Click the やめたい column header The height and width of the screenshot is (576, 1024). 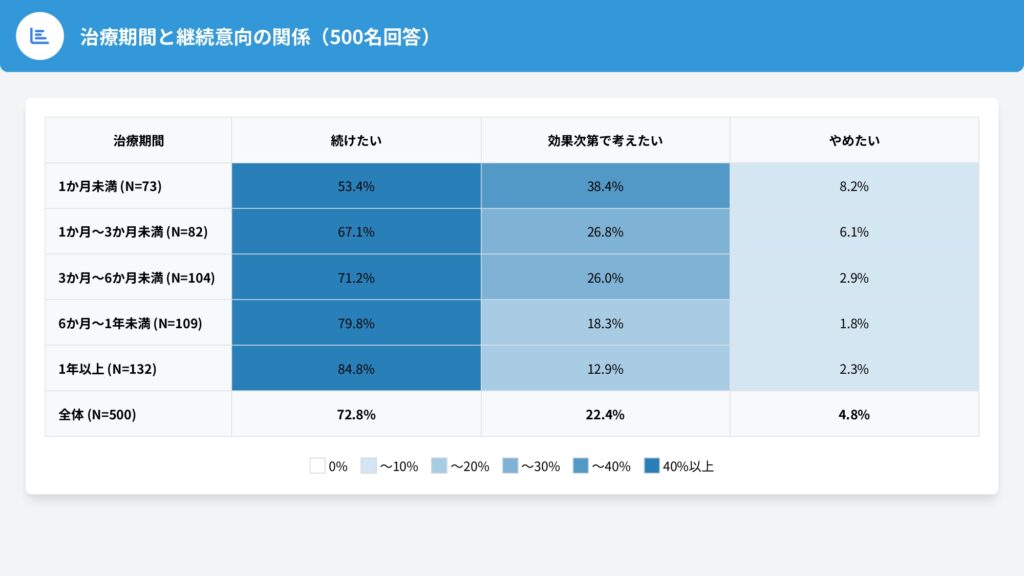(x=854, y=140)
